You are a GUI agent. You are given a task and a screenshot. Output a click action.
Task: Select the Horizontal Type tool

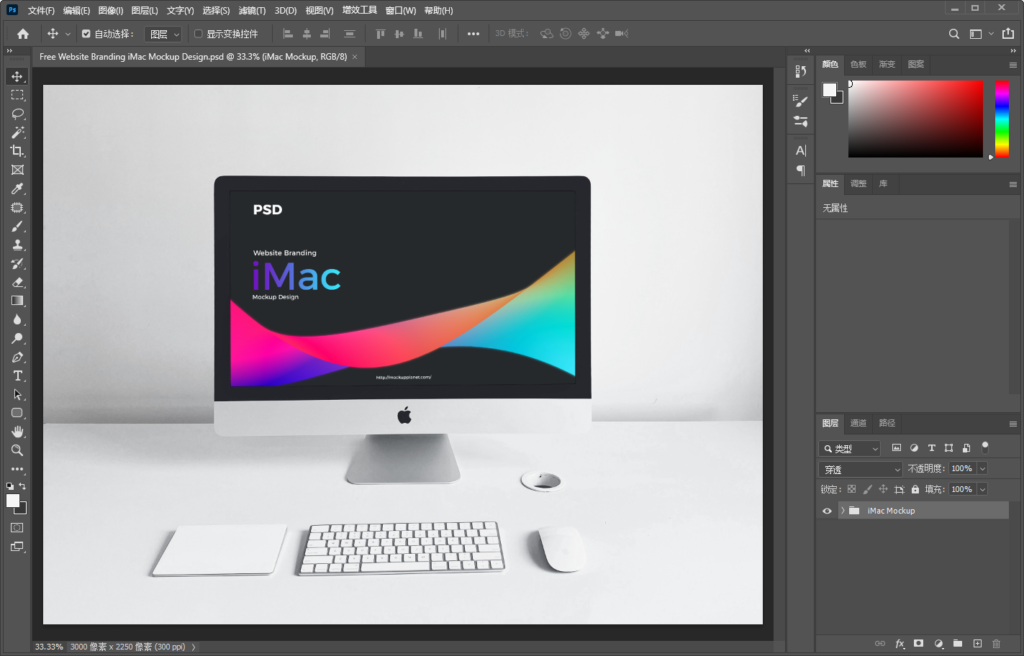(17, 376)
